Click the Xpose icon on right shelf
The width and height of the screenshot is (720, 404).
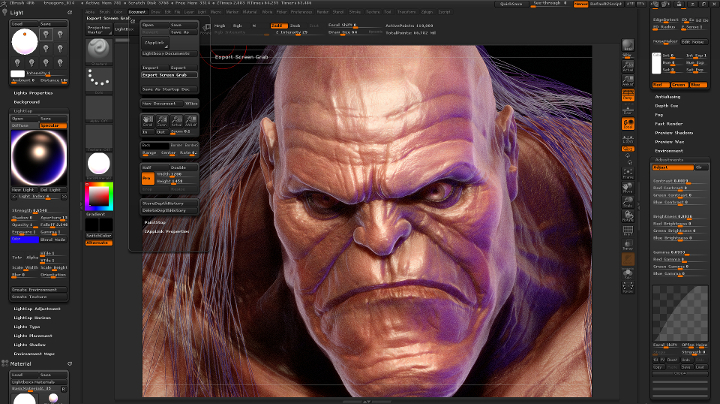point(628,288)
